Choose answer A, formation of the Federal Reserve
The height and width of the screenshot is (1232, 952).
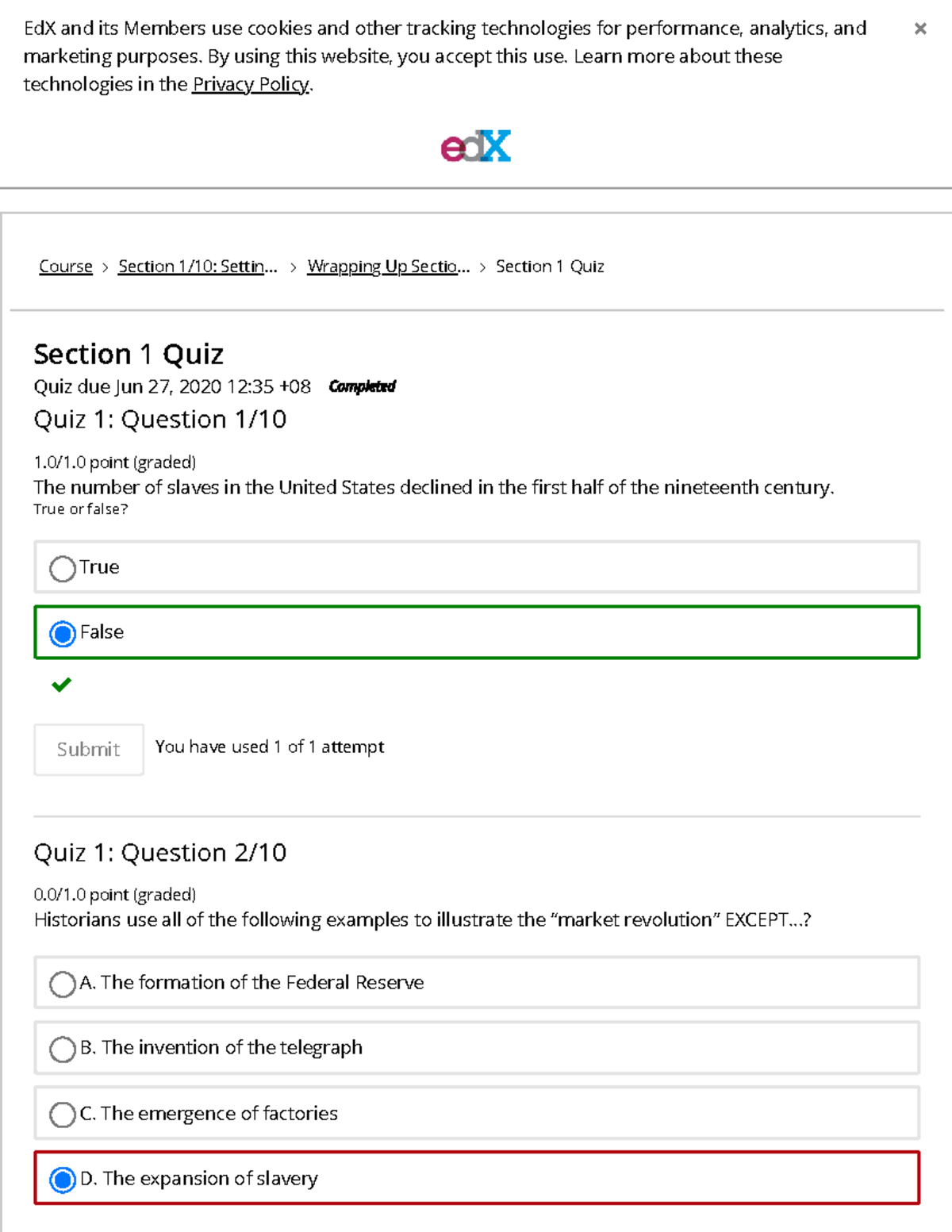click(63, 984)
